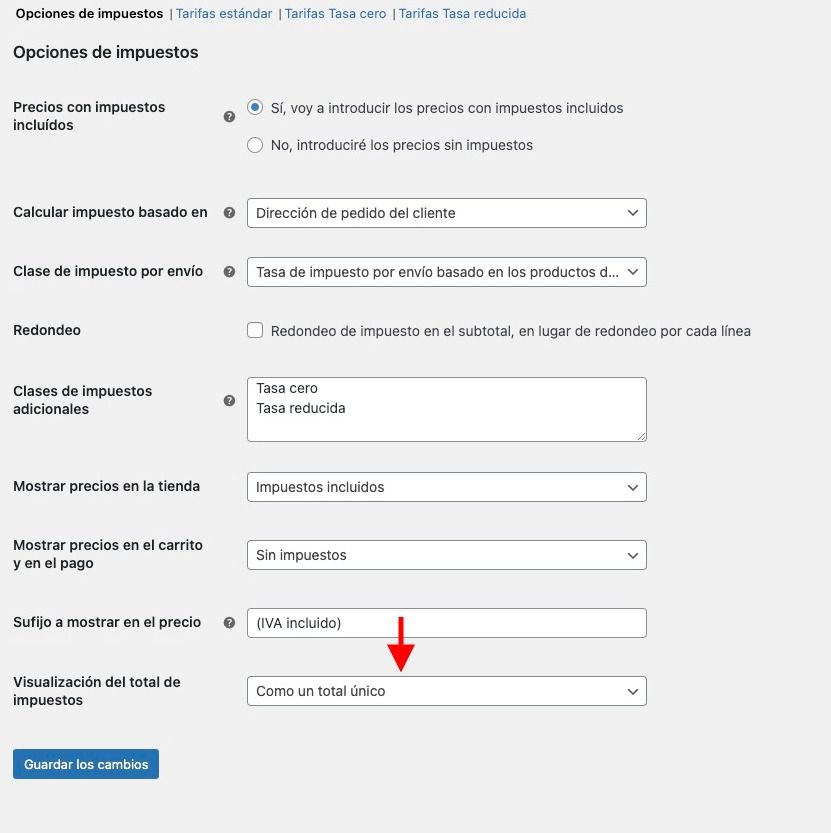Click help icon for Clase de impuesto por envío
This screenshot has width=831, height=833.
point(229,271)
